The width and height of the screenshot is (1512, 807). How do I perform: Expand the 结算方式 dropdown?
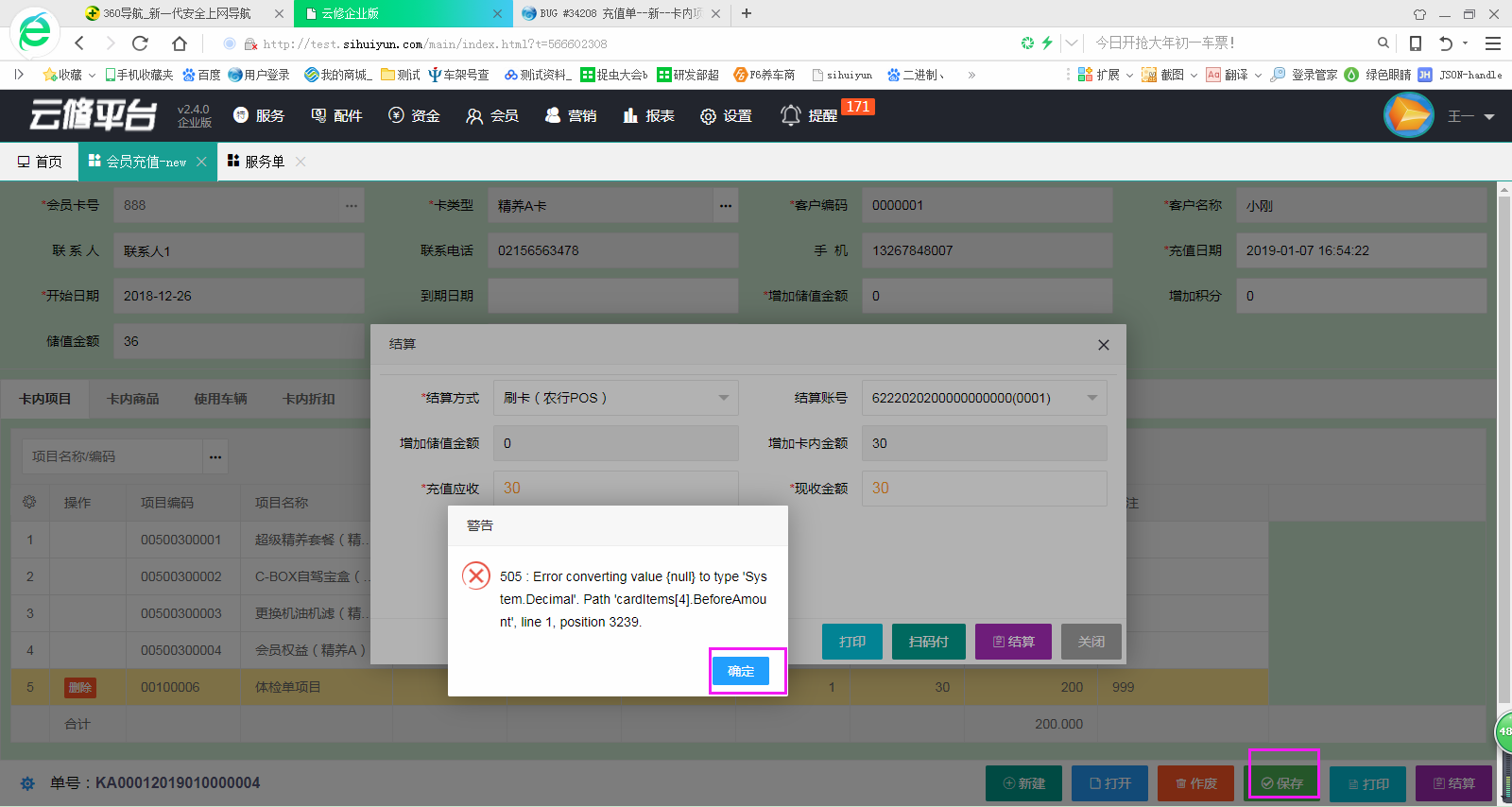pos(723,398)
